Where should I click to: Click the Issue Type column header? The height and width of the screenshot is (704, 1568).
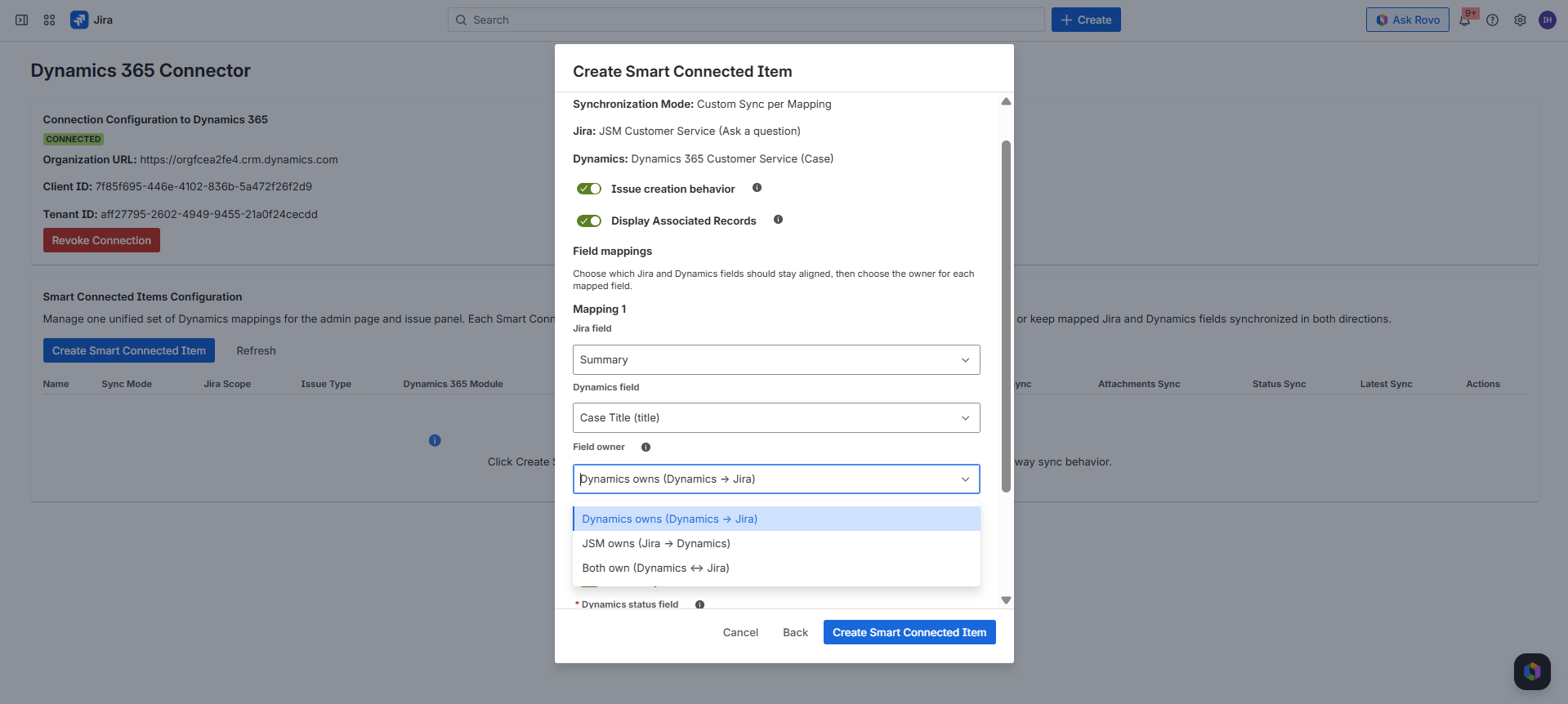326,384
